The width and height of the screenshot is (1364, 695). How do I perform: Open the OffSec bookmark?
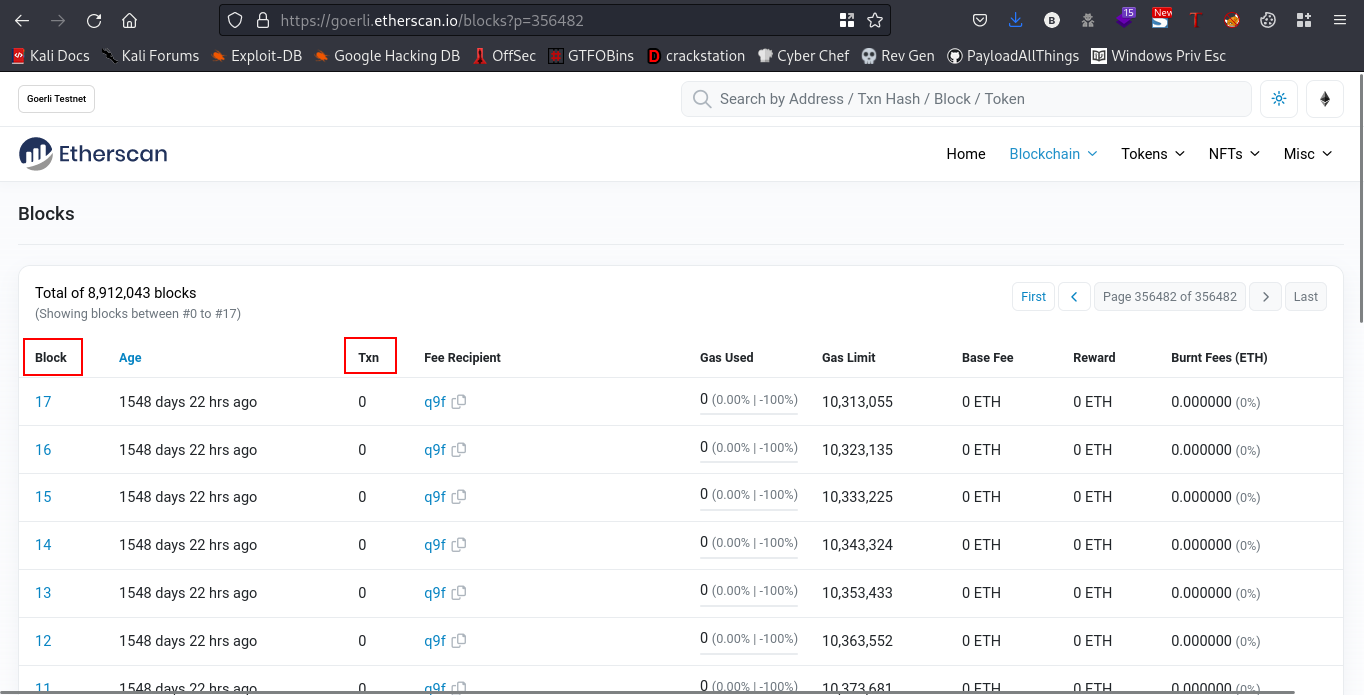504,56
